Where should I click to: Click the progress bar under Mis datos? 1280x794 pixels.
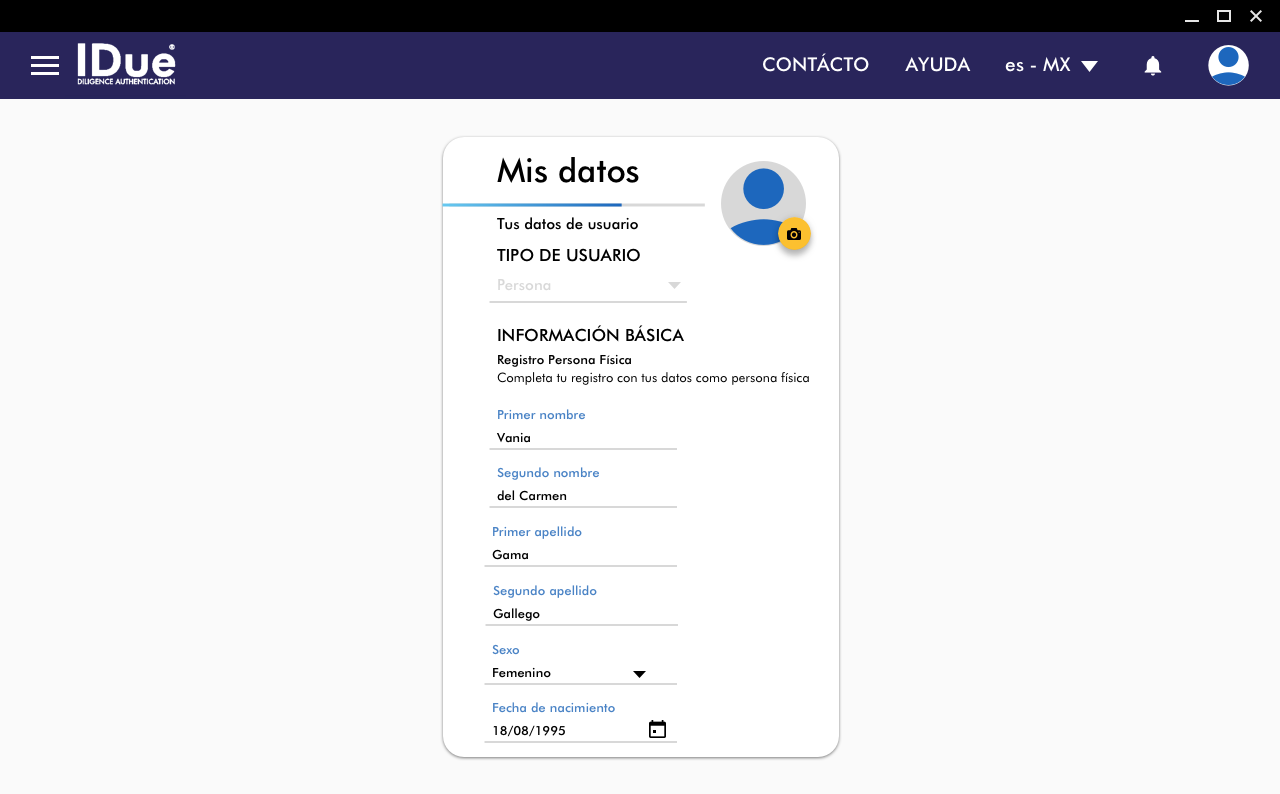pos(573,205)
